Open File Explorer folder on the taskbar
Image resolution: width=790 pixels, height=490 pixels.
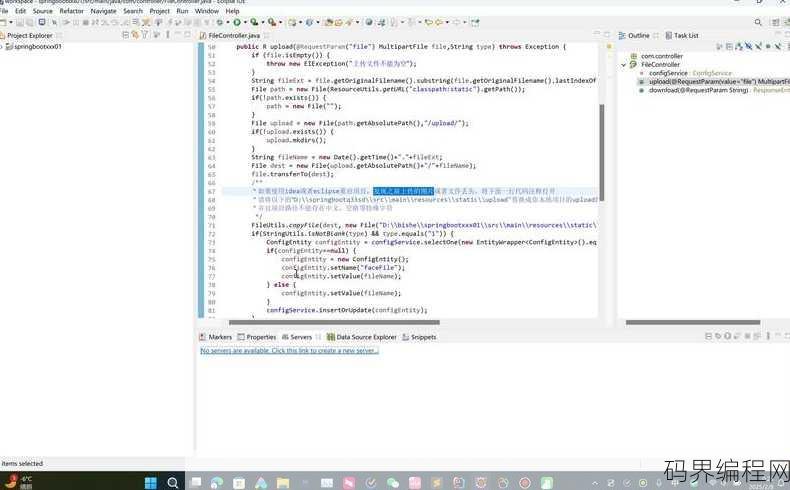coord(283,482)
